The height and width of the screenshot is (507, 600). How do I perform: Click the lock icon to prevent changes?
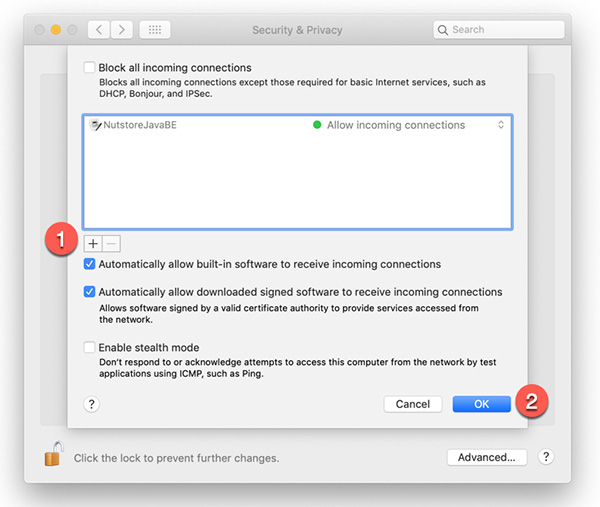[53, 456]
